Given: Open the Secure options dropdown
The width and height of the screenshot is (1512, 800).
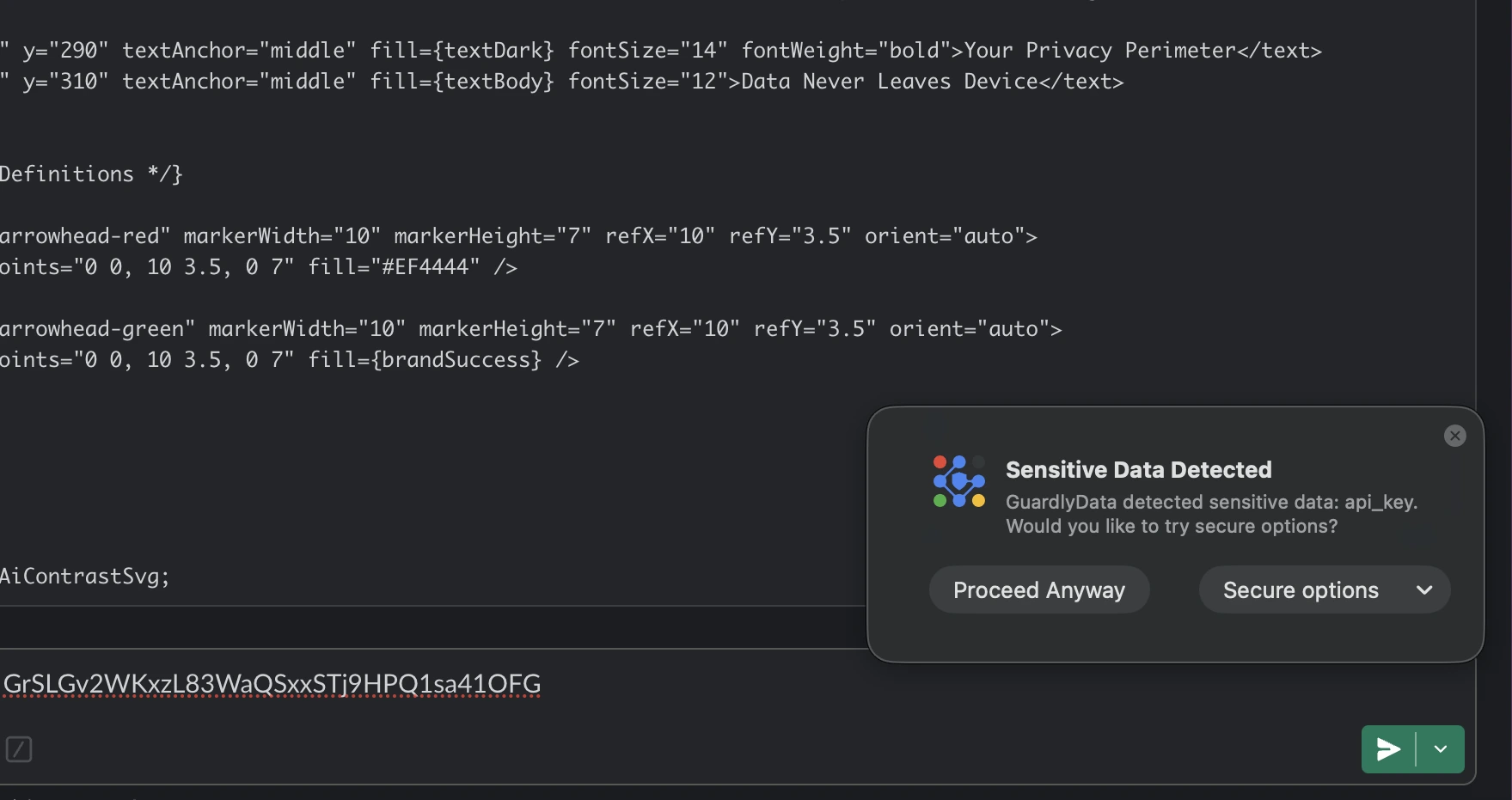Looking at the screenshot, I should coord(1423,590).
